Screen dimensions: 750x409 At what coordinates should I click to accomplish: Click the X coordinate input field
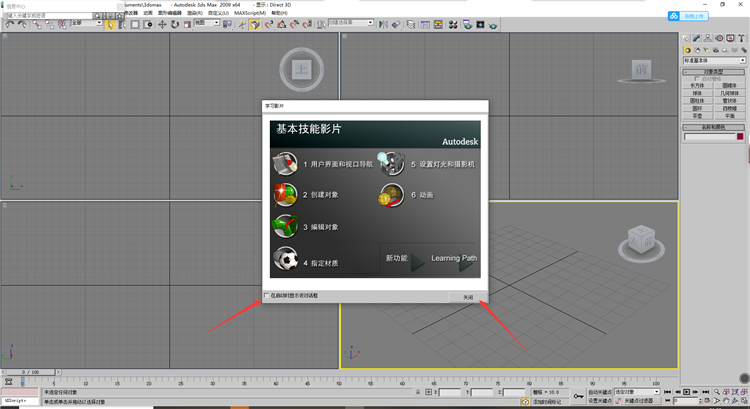[450, 392]
